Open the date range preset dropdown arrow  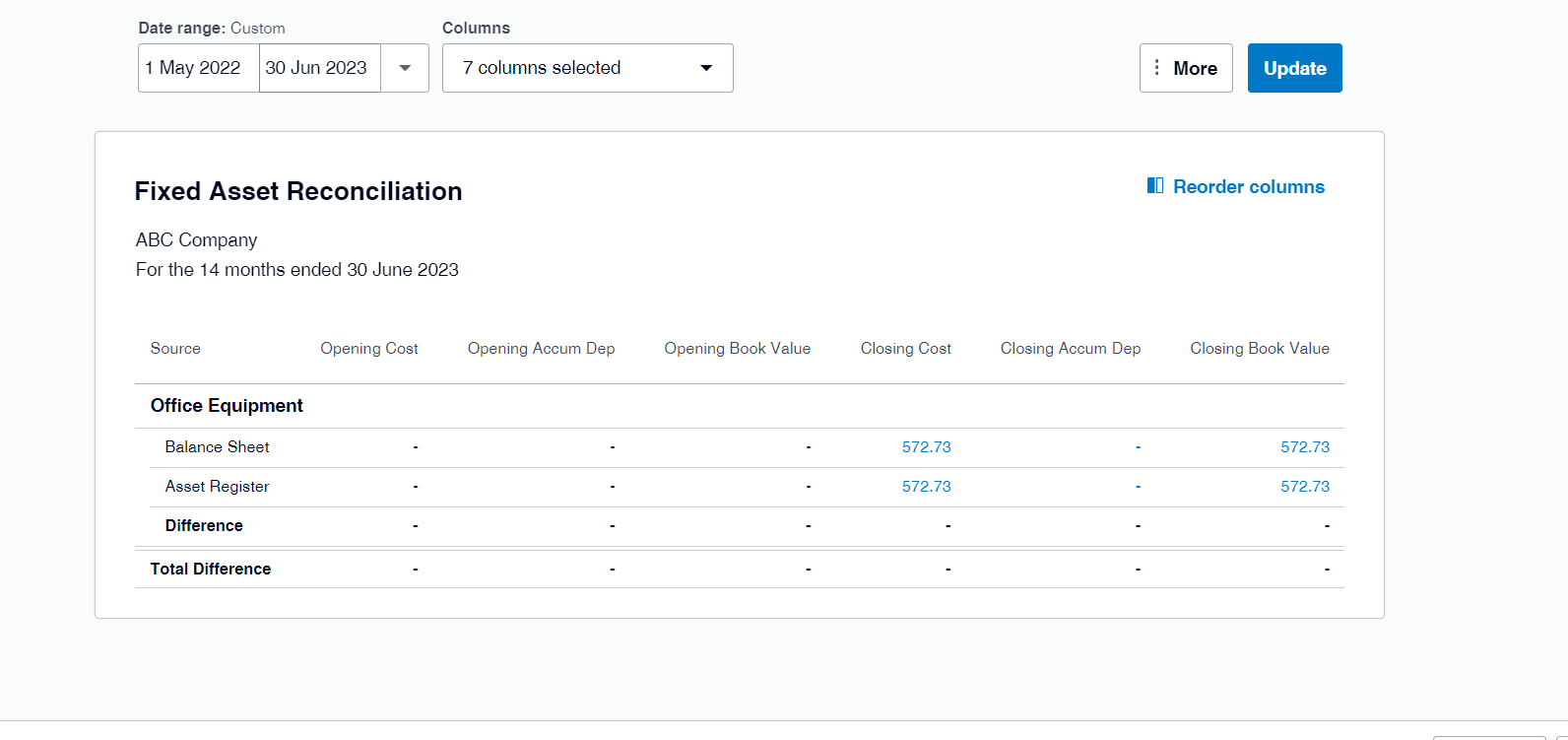click(405, 68)
